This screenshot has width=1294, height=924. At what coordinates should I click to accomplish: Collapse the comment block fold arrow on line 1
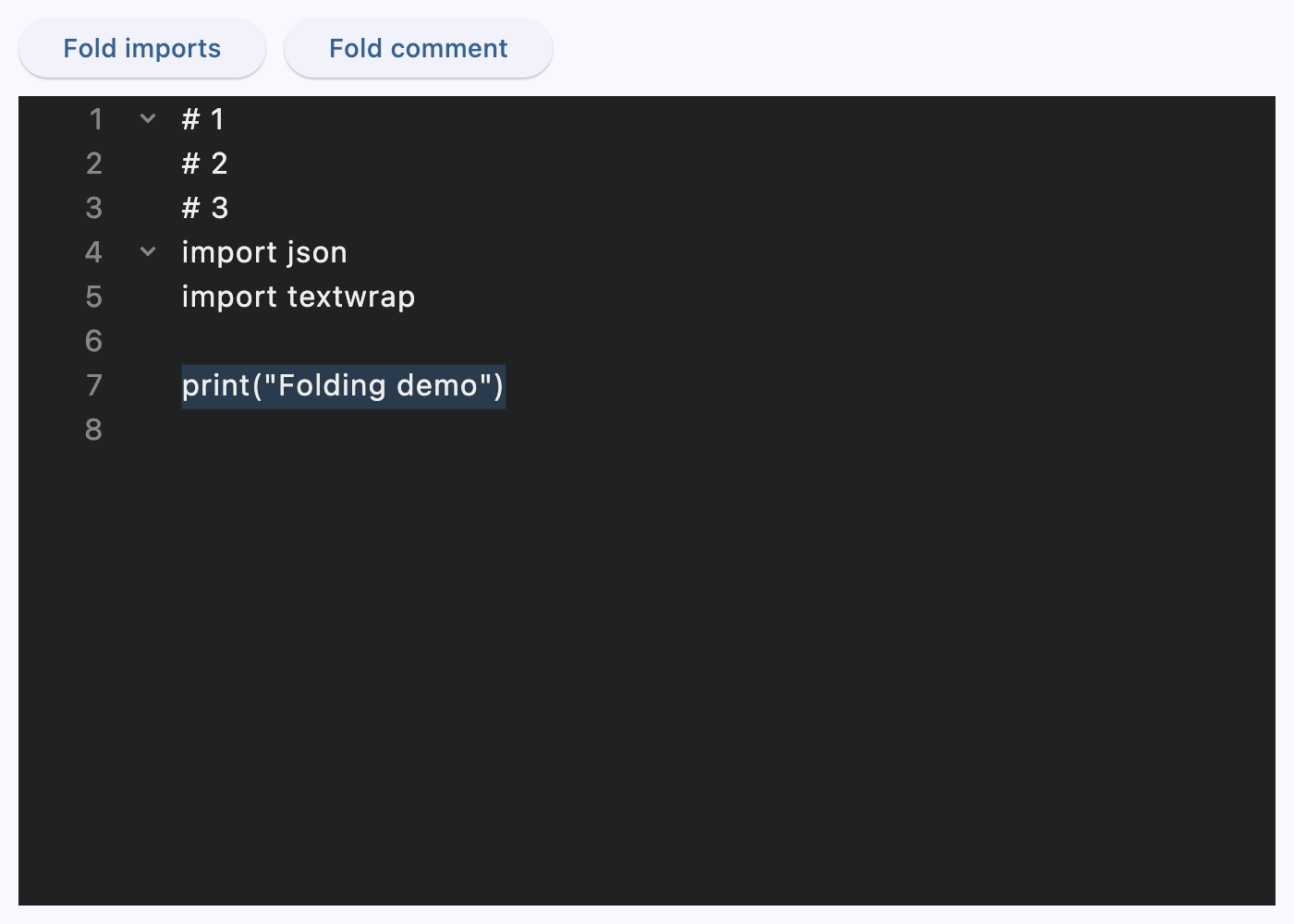pyautogui.click(x=148, y=118)
